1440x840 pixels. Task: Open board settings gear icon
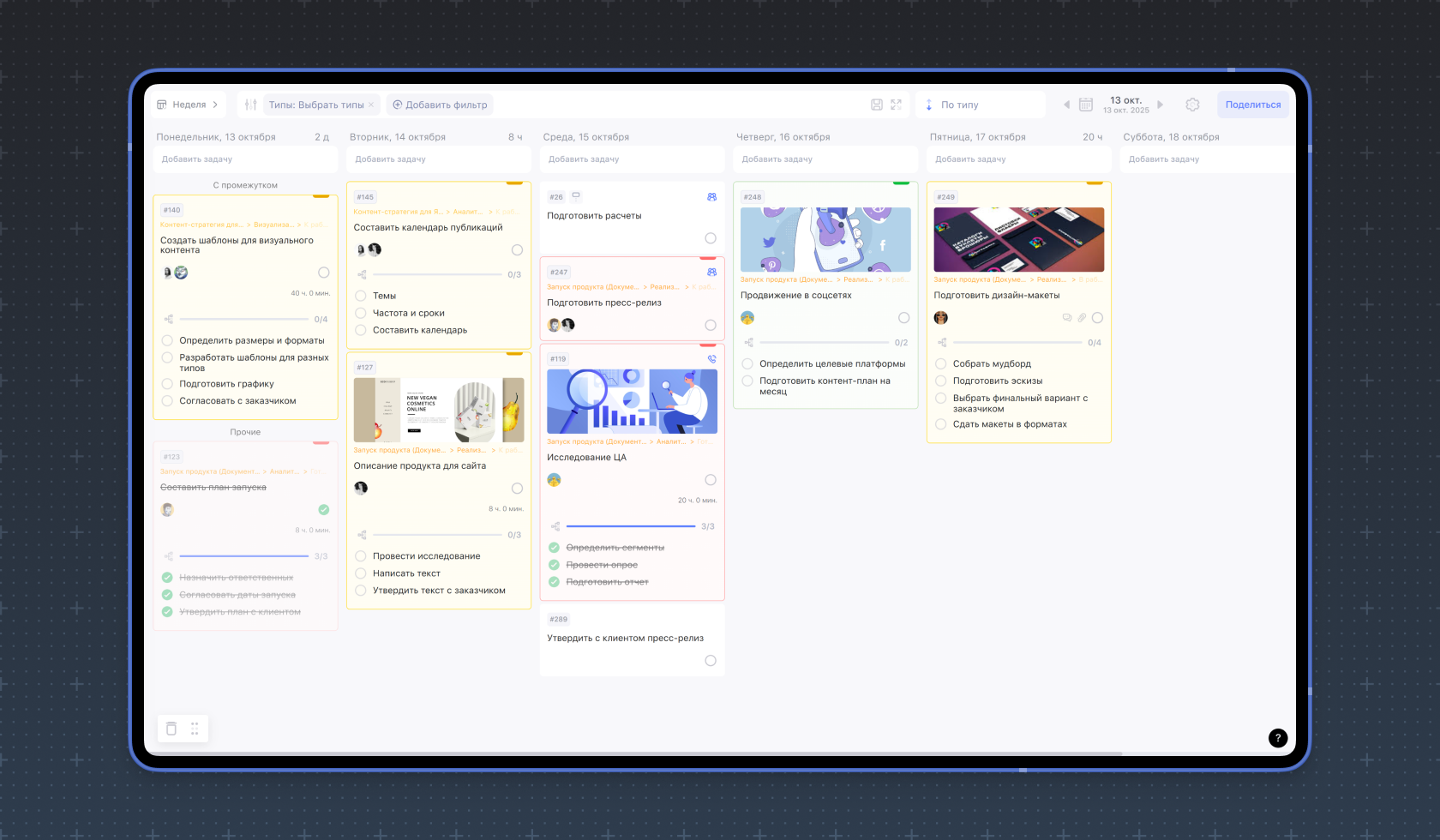point(1192,105)
